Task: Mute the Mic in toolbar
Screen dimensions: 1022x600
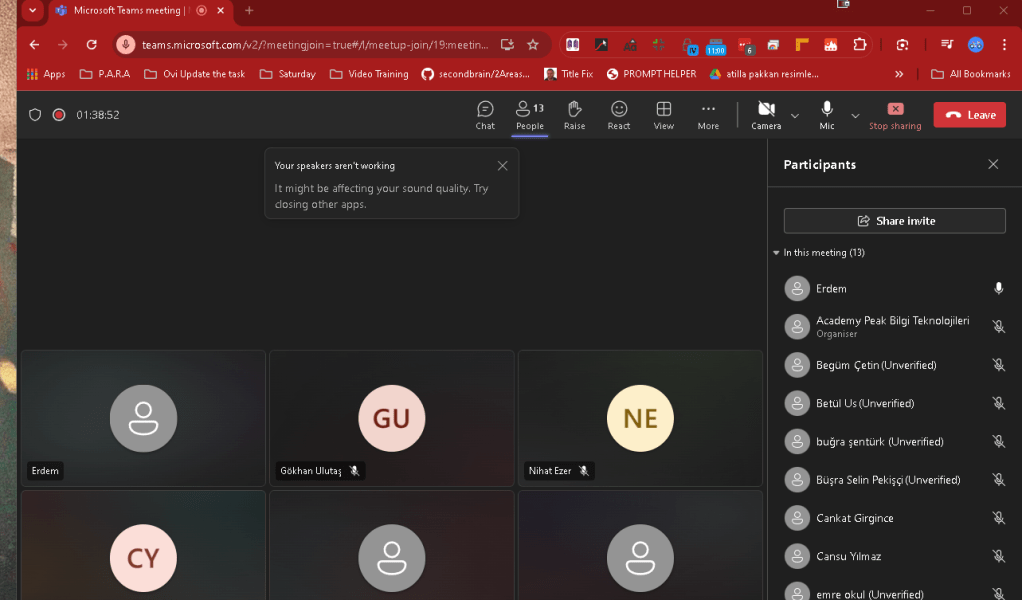Action: pos(826,115)
